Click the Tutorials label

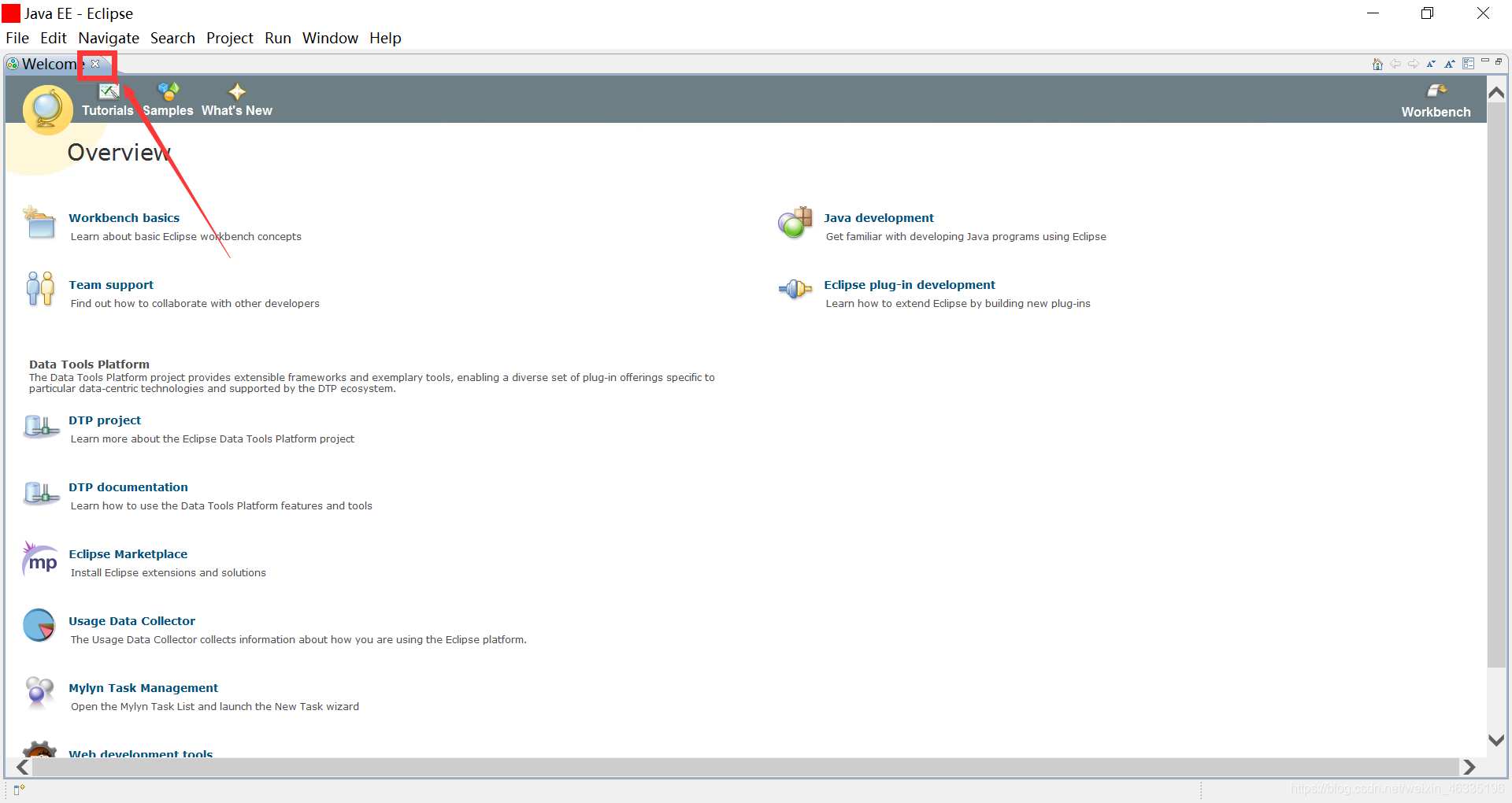click(x=108, y=111)
